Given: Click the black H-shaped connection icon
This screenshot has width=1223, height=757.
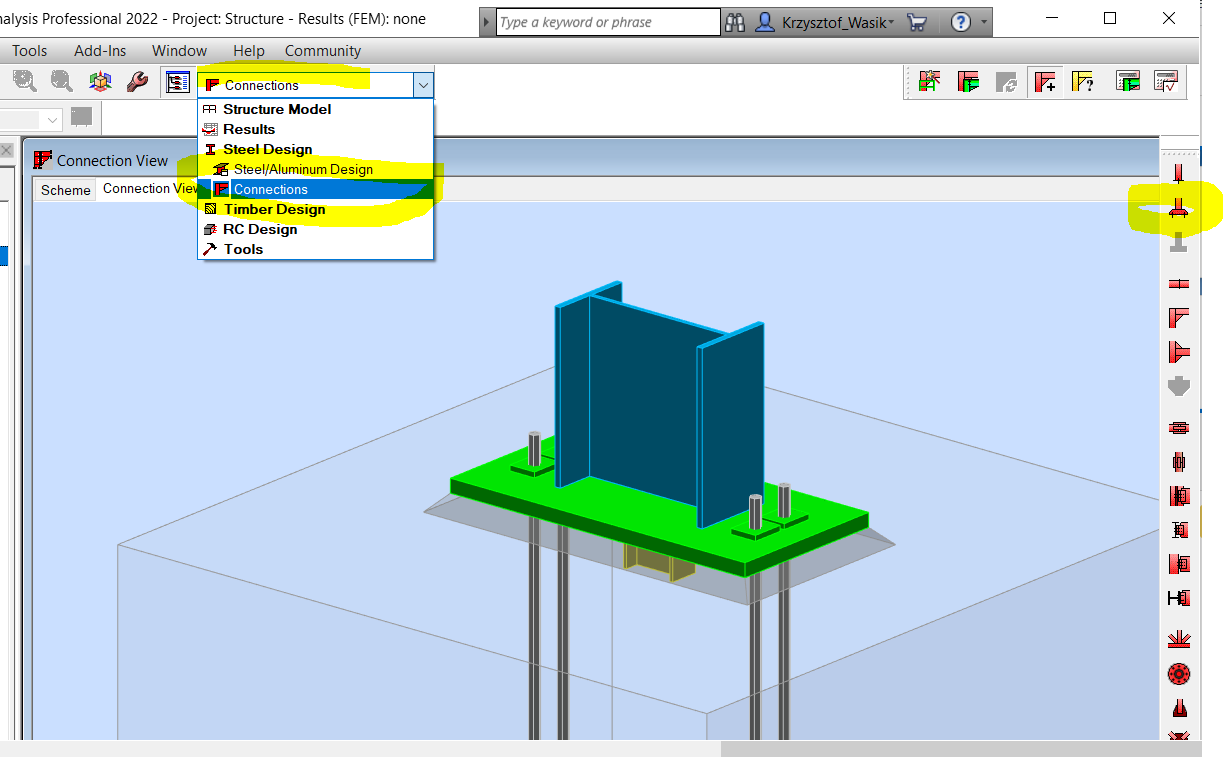Looking at the screenshot, I should (x=1179, y=598).
